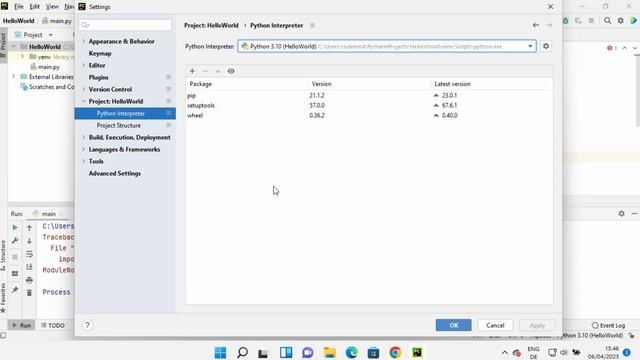The height and width of the screenshot is (360, 640).
Task: Click the print icon in Run panel
Action: pyautogui.click(x=29, y=280)
